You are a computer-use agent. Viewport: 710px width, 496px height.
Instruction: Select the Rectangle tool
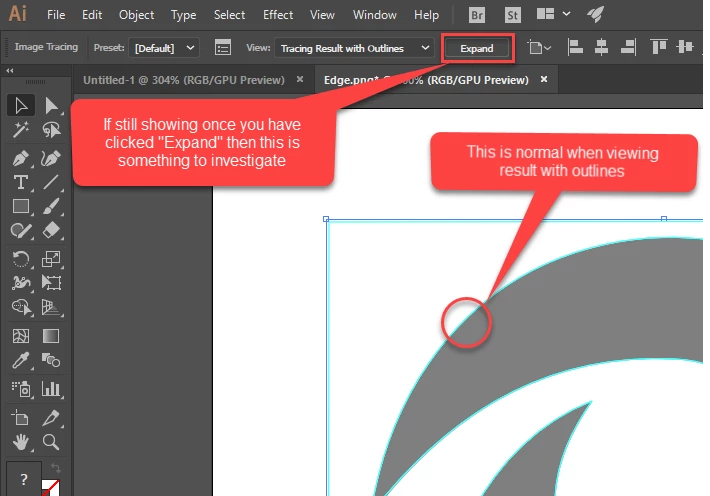click(21, 206)
